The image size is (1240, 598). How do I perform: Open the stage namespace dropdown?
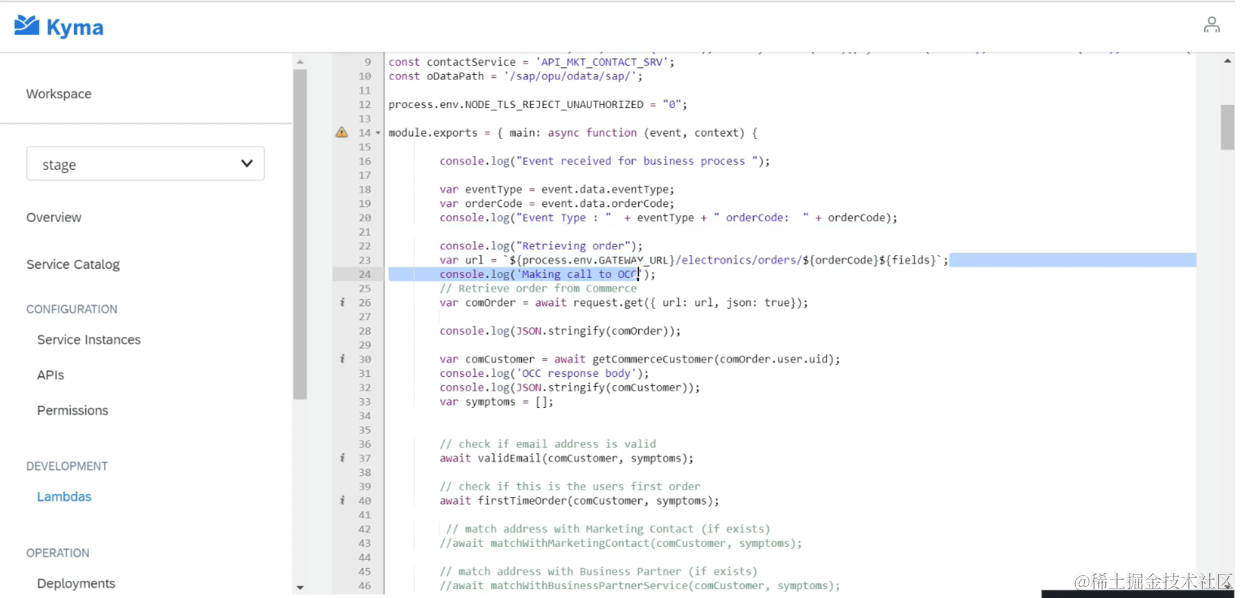tap(145, 164)
